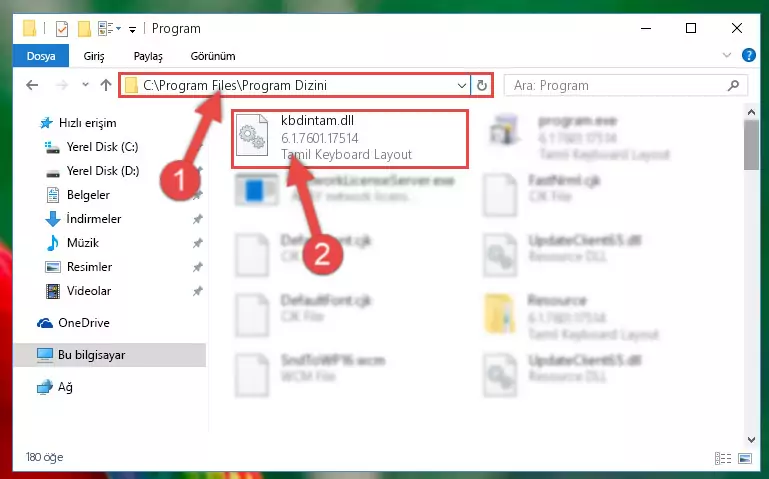This screenshot has width=769, height=479.
Task: Select the program.exe file
Action: pos(579,138)
